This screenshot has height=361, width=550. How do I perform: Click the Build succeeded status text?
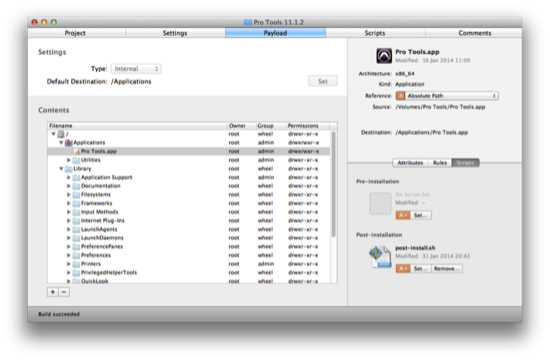59,314
